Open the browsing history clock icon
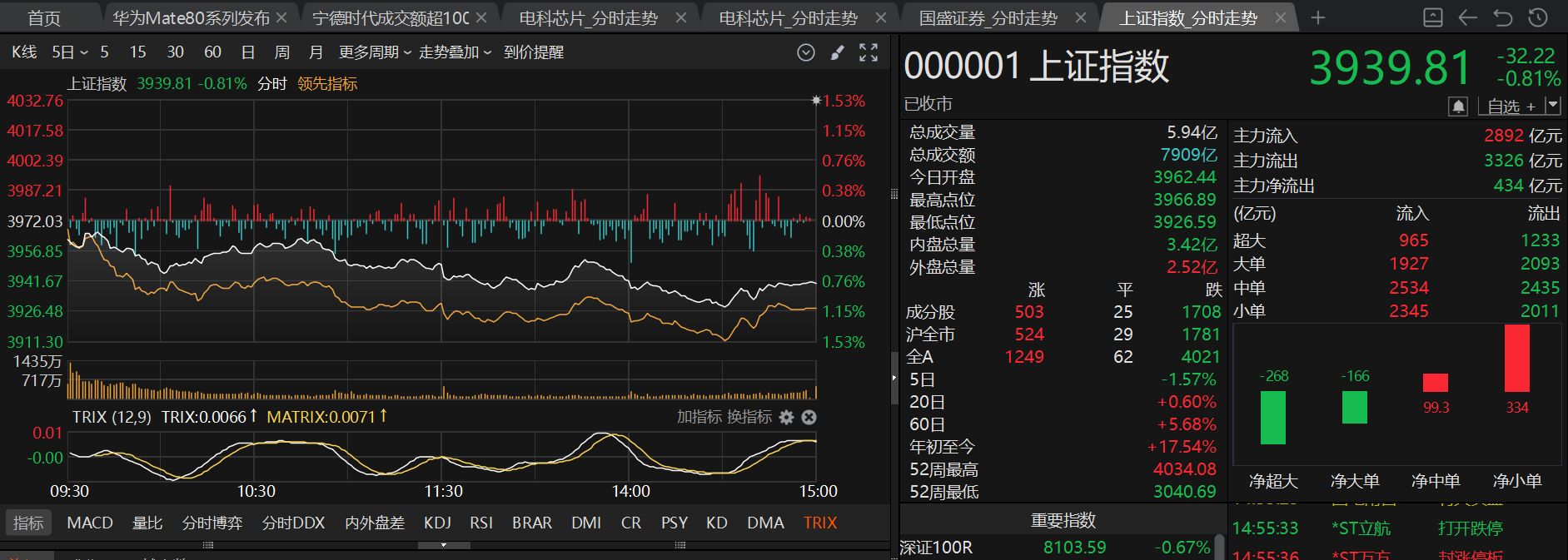The height and width of the screenshot is (560, 1568). pyautogui.click(x=1538, y=17)
